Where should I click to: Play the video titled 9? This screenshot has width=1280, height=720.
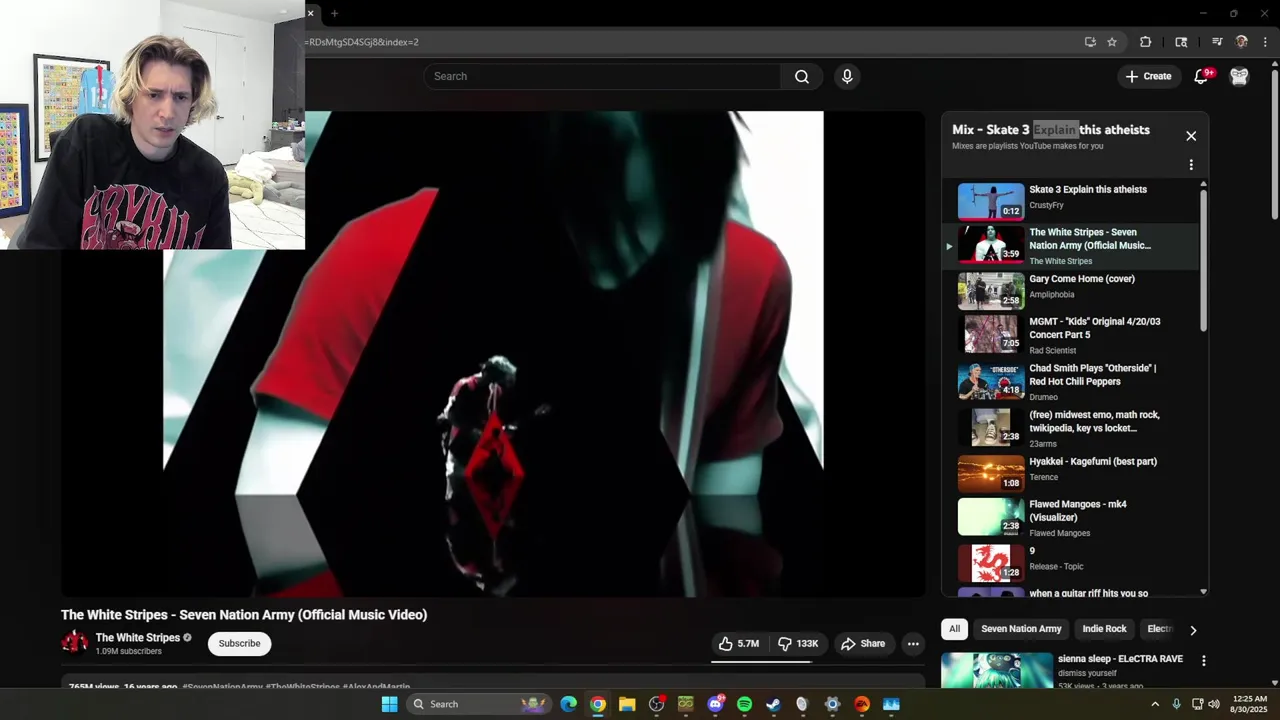pos(1070,561)
